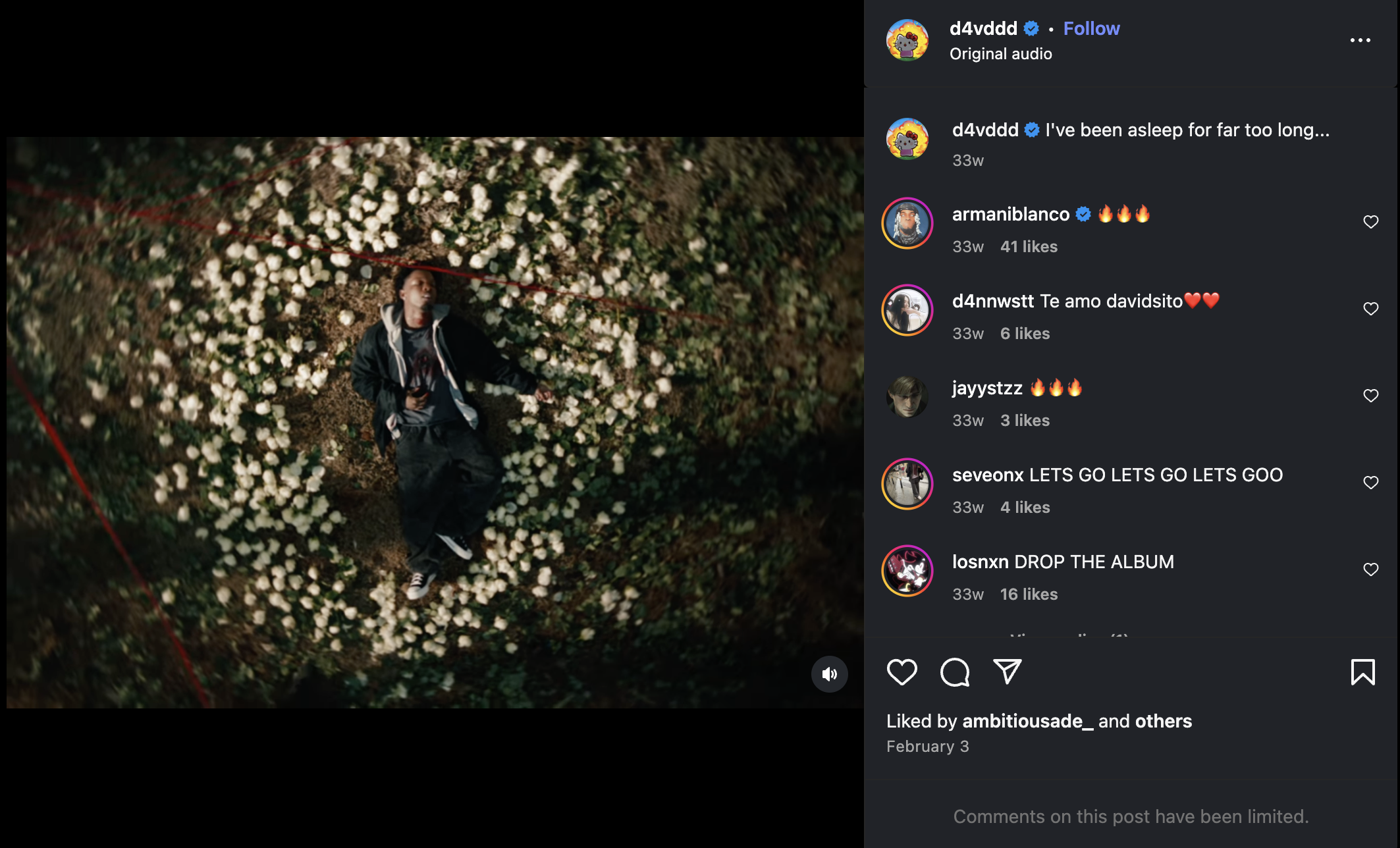Viewport: 1400px width, 848px height.
Task: Open d4vddd profile picture in header
Action: [907, 40]
